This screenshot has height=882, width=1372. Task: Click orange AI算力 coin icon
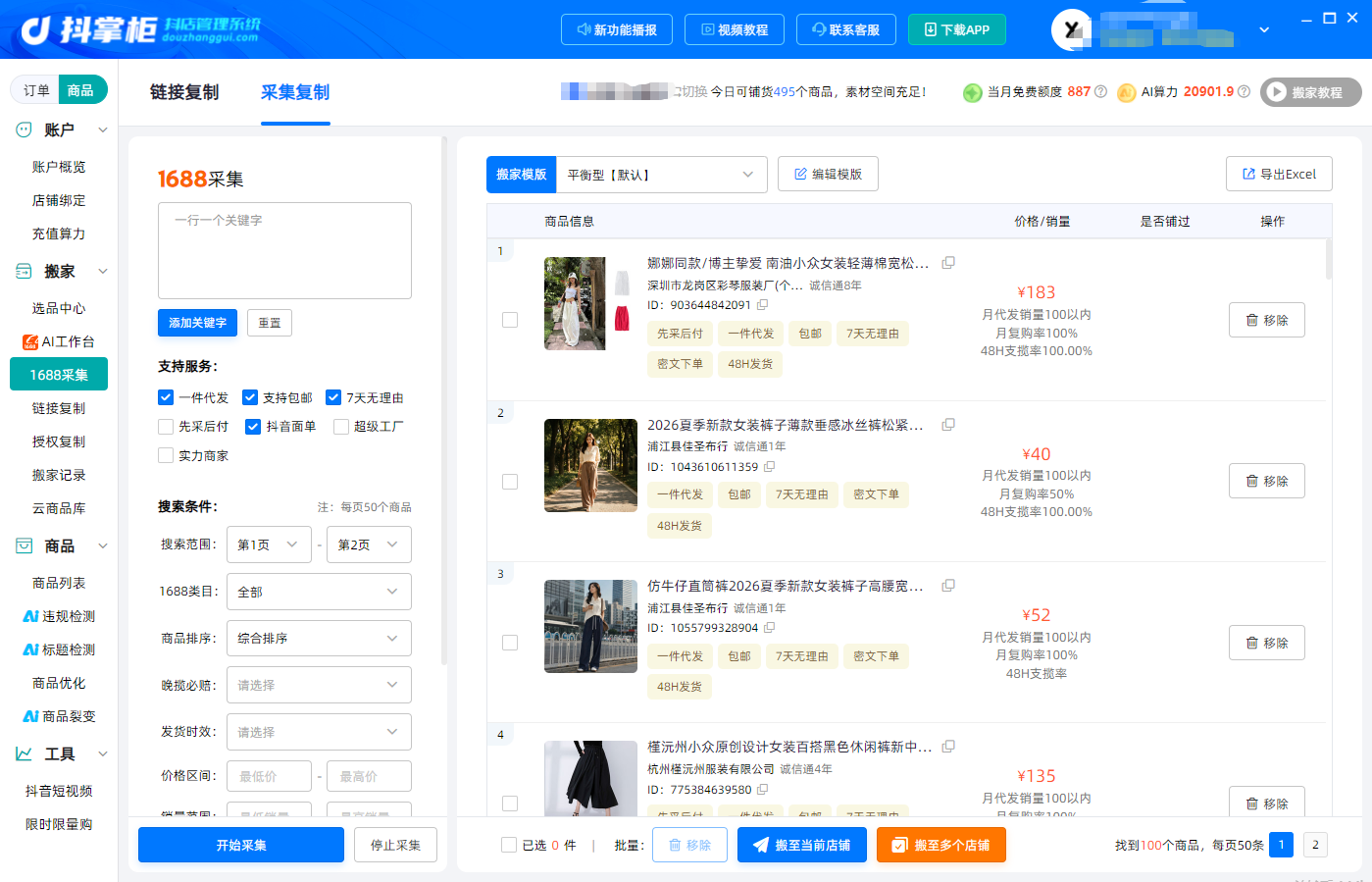click(1126, 92)
